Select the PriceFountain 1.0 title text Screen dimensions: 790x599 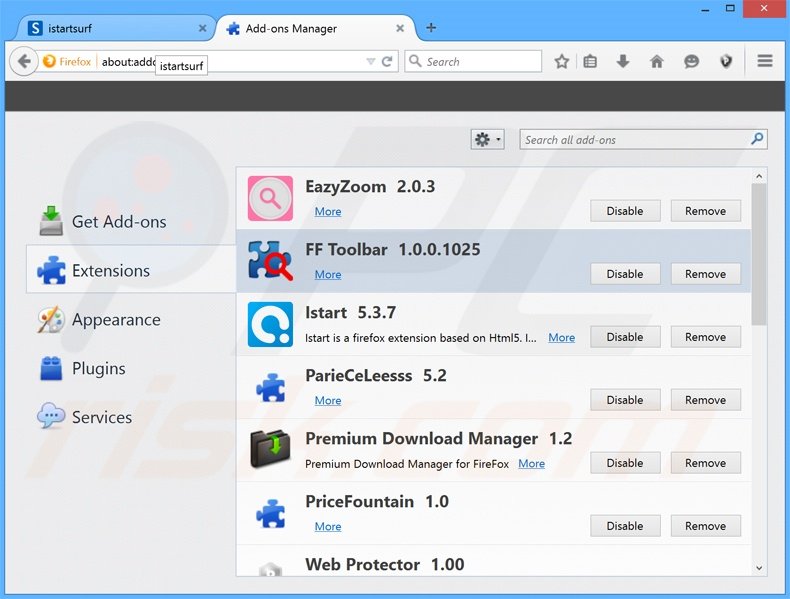pyautogui.click(x=377, y=502)
